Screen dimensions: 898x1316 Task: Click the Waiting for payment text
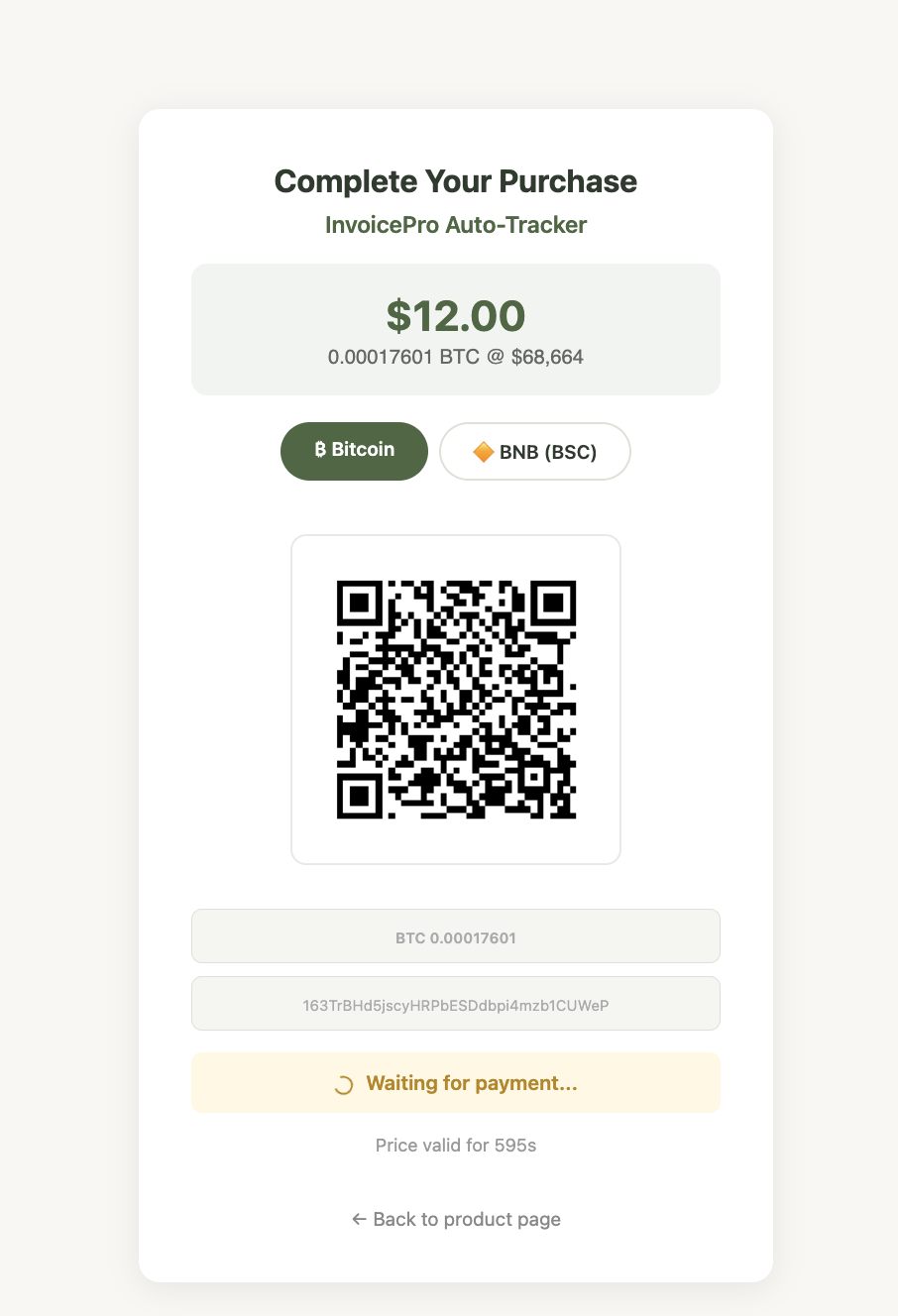(x=472, y=1083)
